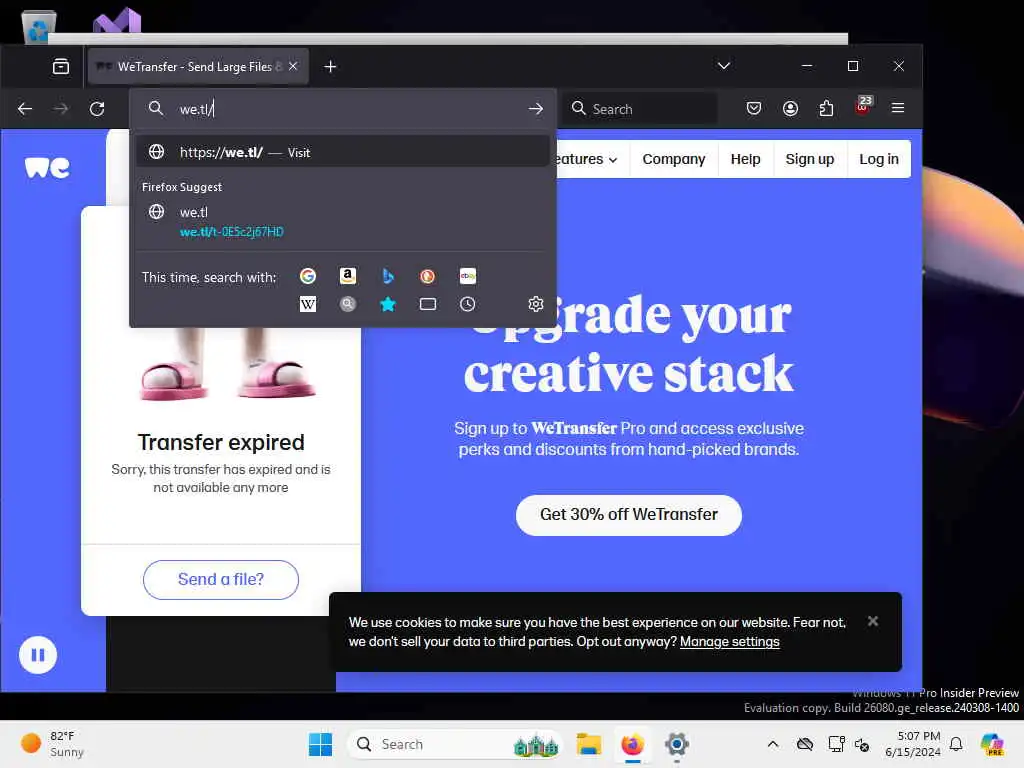This screenshot has height=768, width=1024.
Task: Search this time with Google
Action: 308,276
